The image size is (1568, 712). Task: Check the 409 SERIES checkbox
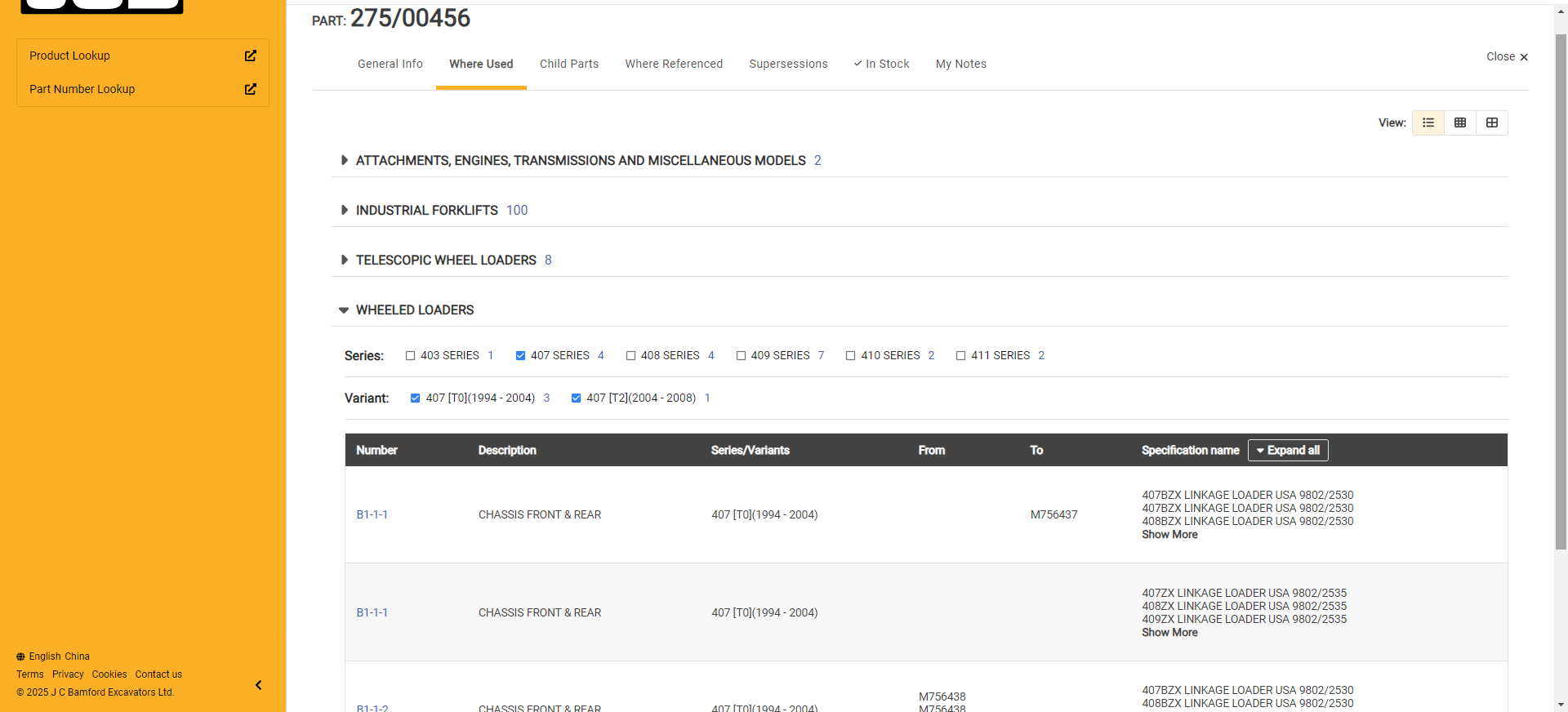click(x=741, y=355)
